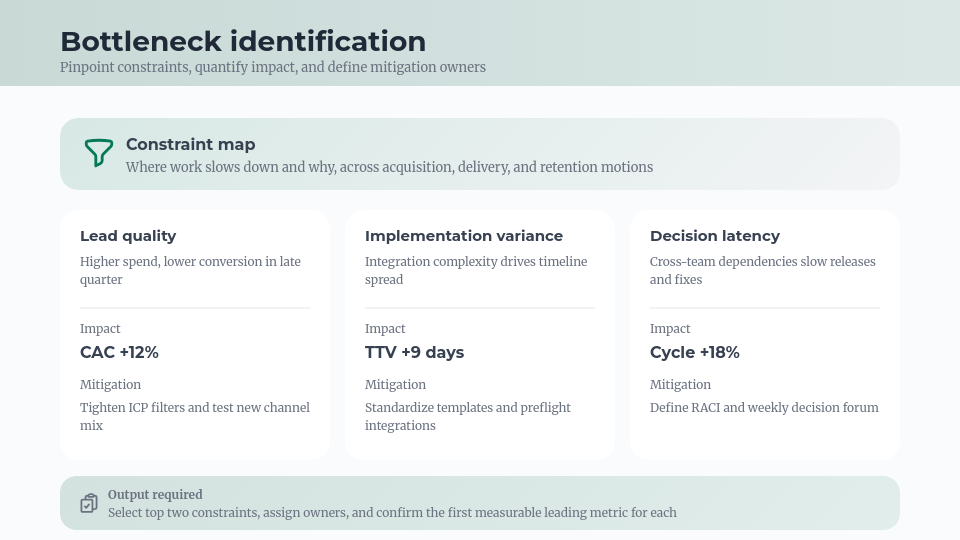Screen dimensions: 960x540
Task: Select the Cycle +18% metric
Action: coord(694,352)
